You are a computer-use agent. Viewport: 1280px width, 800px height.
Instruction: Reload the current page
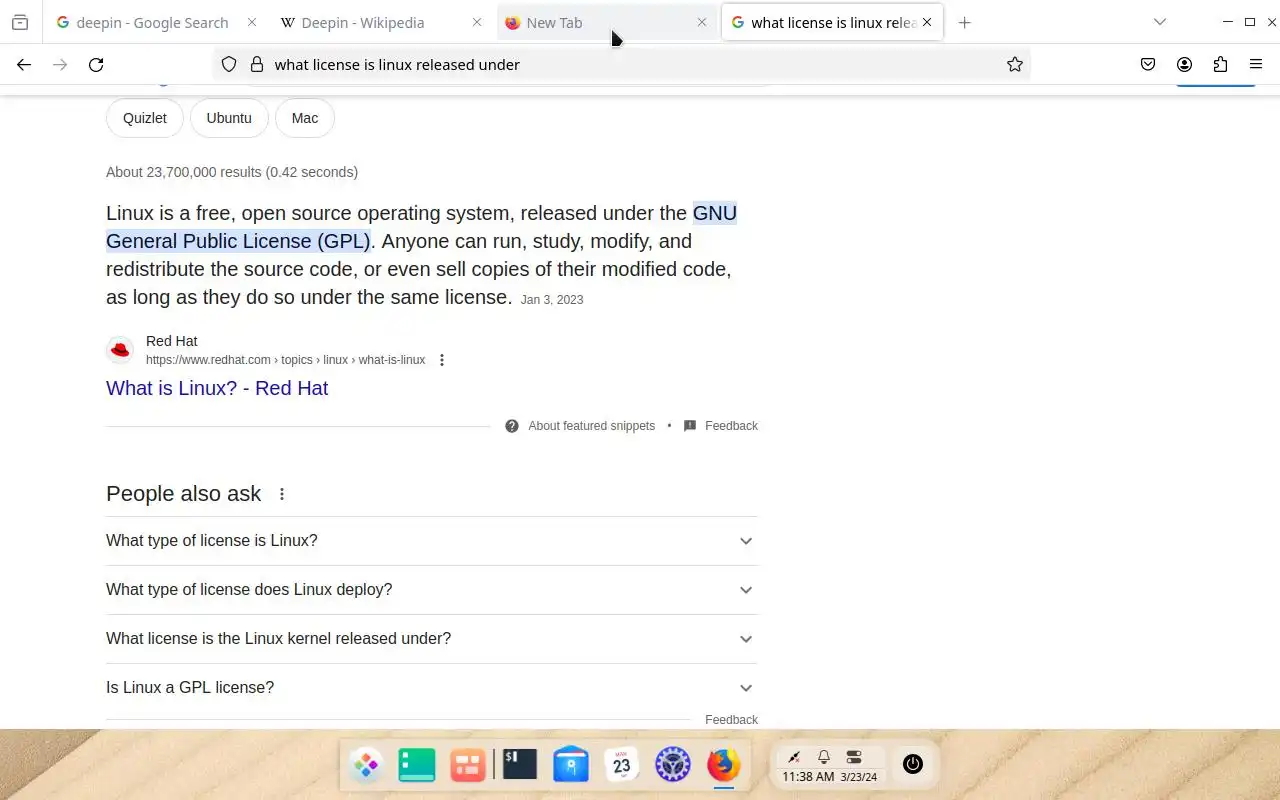pyautogui.click(x=96, y=64)
